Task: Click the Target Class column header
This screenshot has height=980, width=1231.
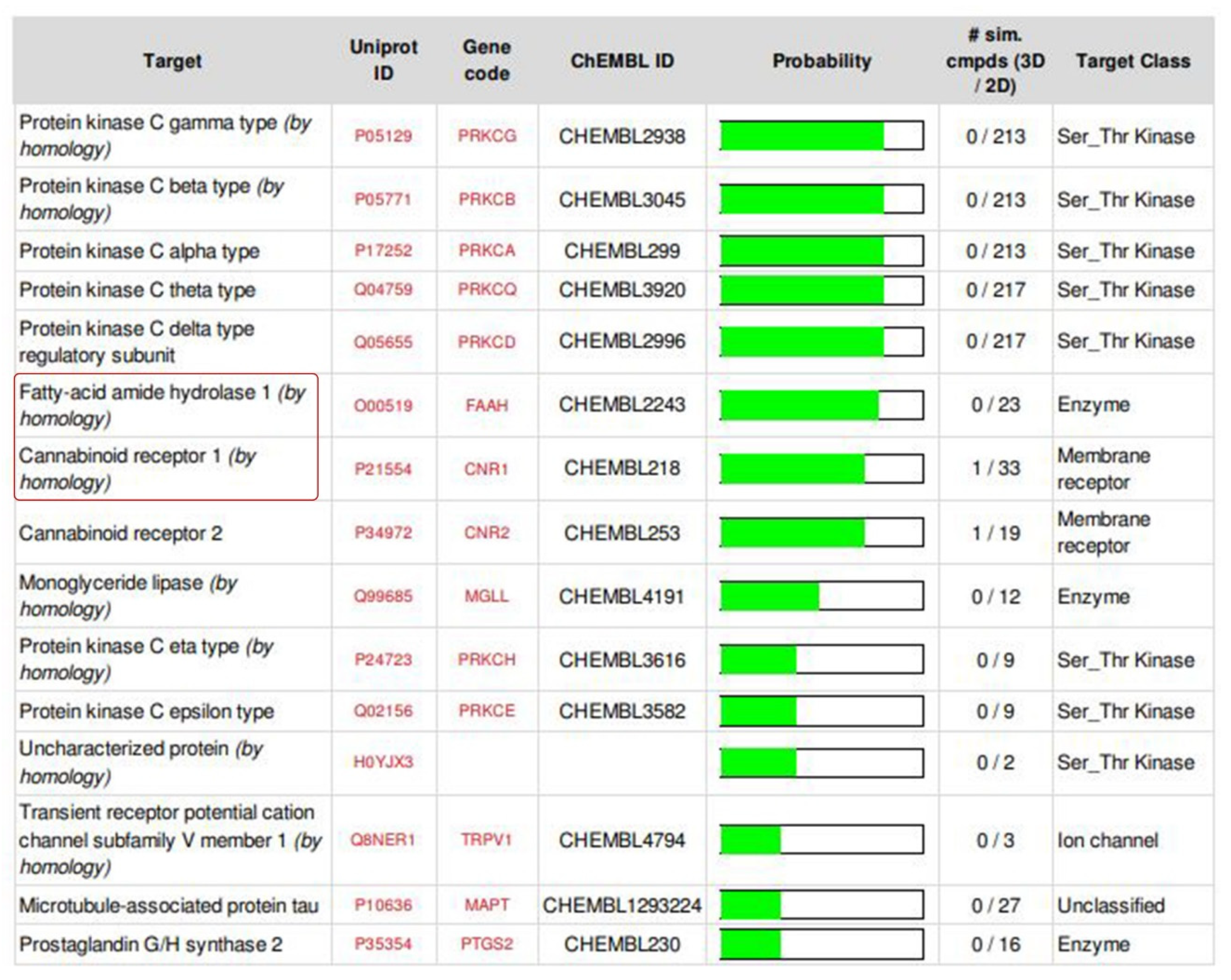Action: click(x=1133, y=61)
